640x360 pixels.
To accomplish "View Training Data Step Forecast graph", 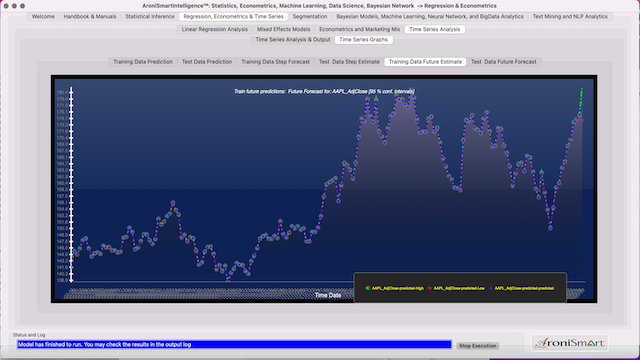I will [x=276, y=62].
